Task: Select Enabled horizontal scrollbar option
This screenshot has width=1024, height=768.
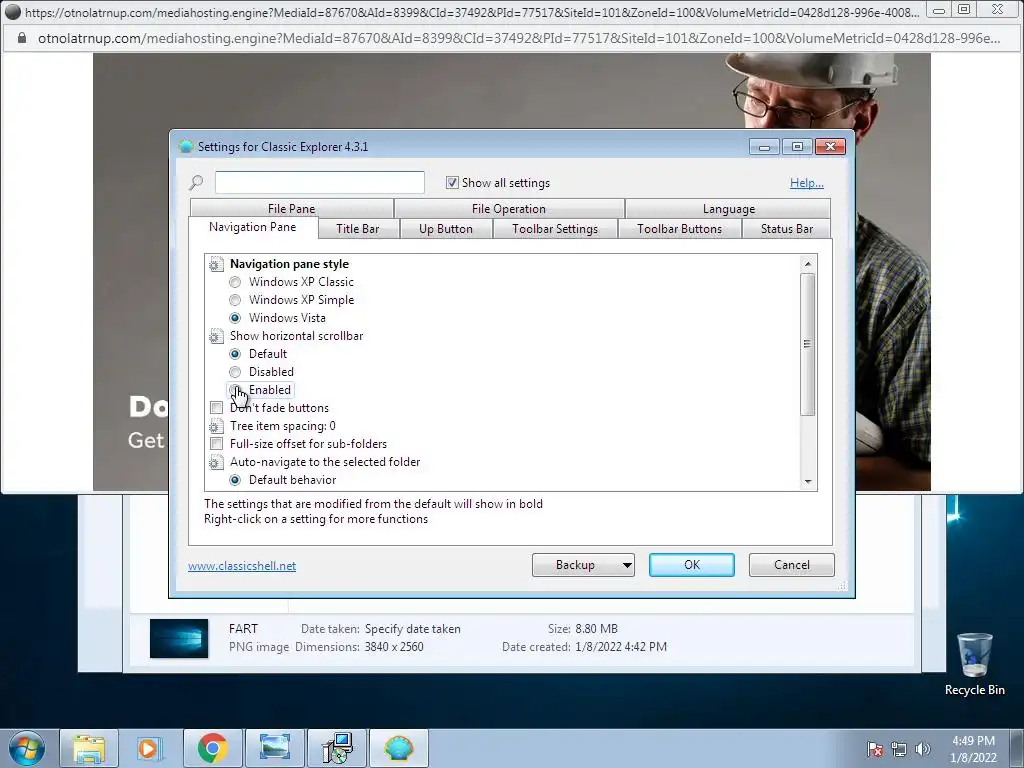Action: [x=235, y=390]
